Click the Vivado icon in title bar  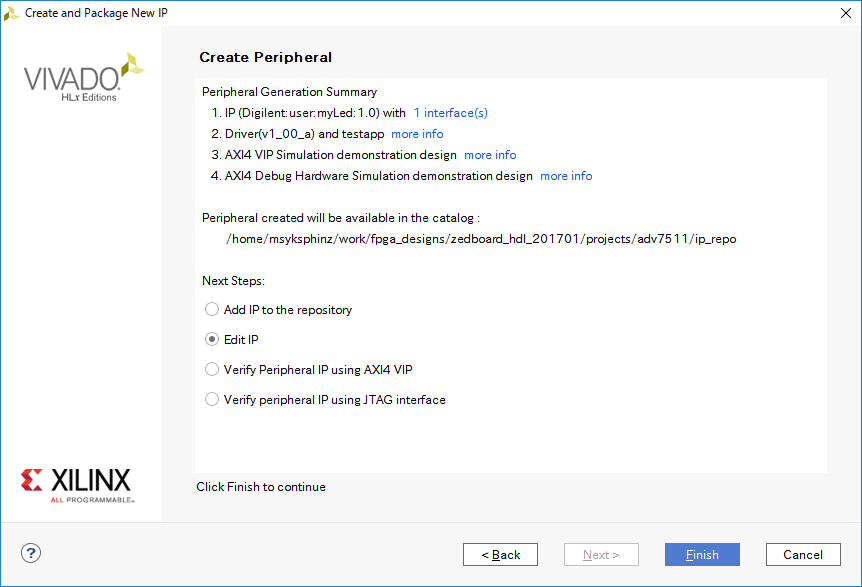(x=11, y=13)
